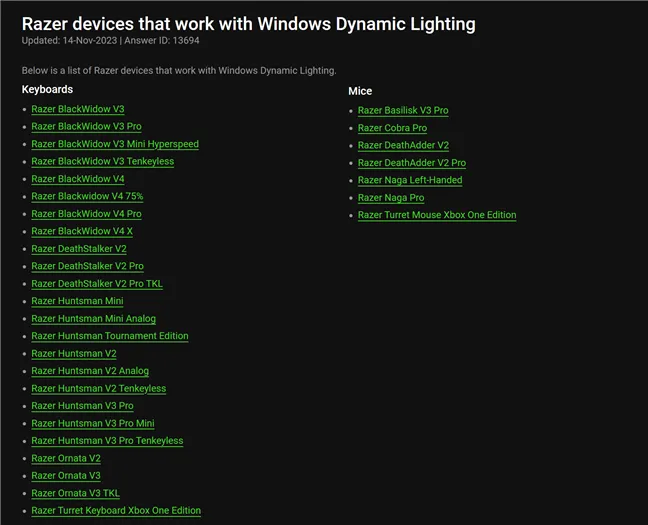Viewport: 648px width, 525px height.
Task: Open the Razer BlackWidow V3 link
Action: 78,109
